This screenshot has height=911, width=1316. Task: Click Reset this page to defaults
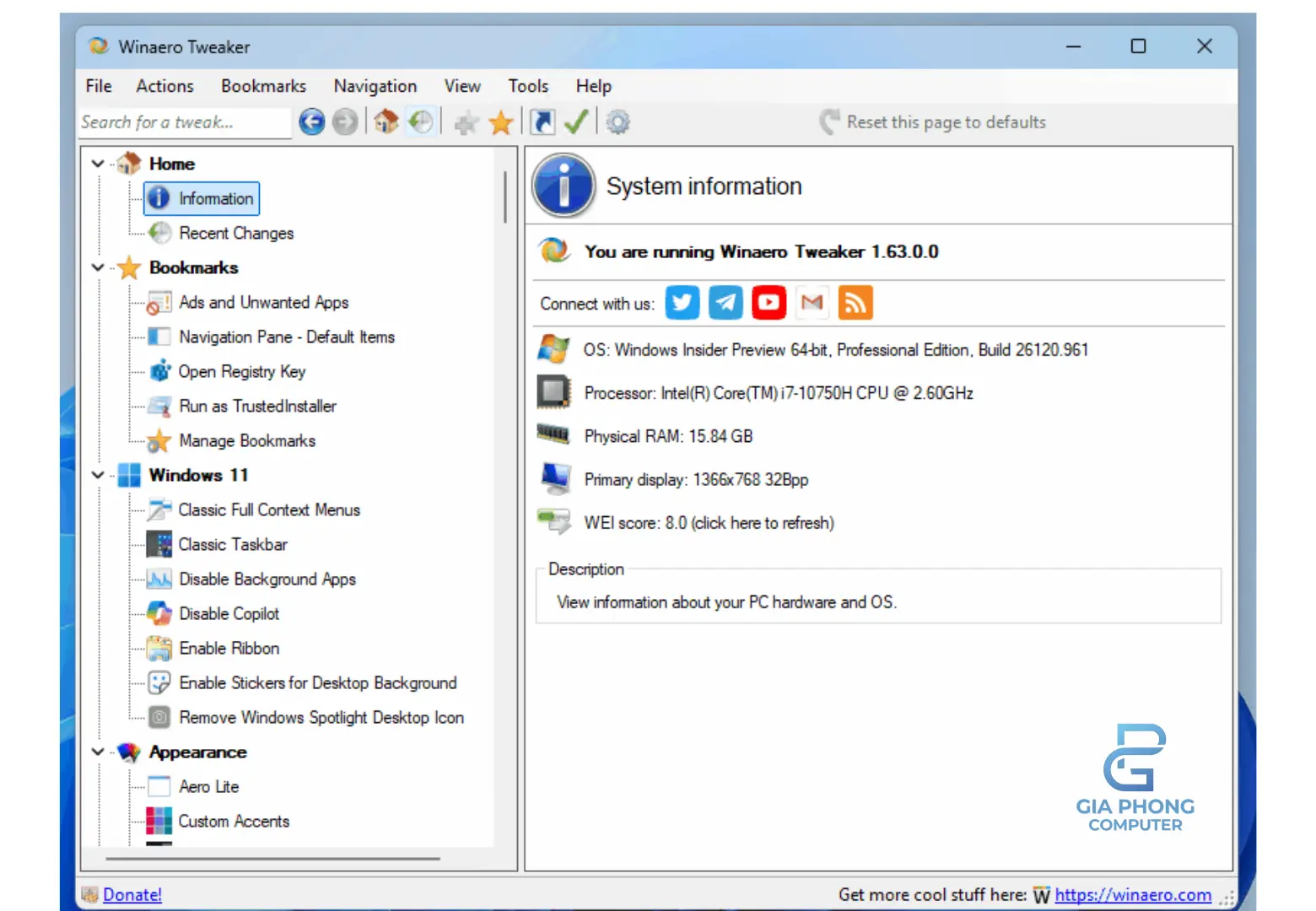[x=946, y=121]
